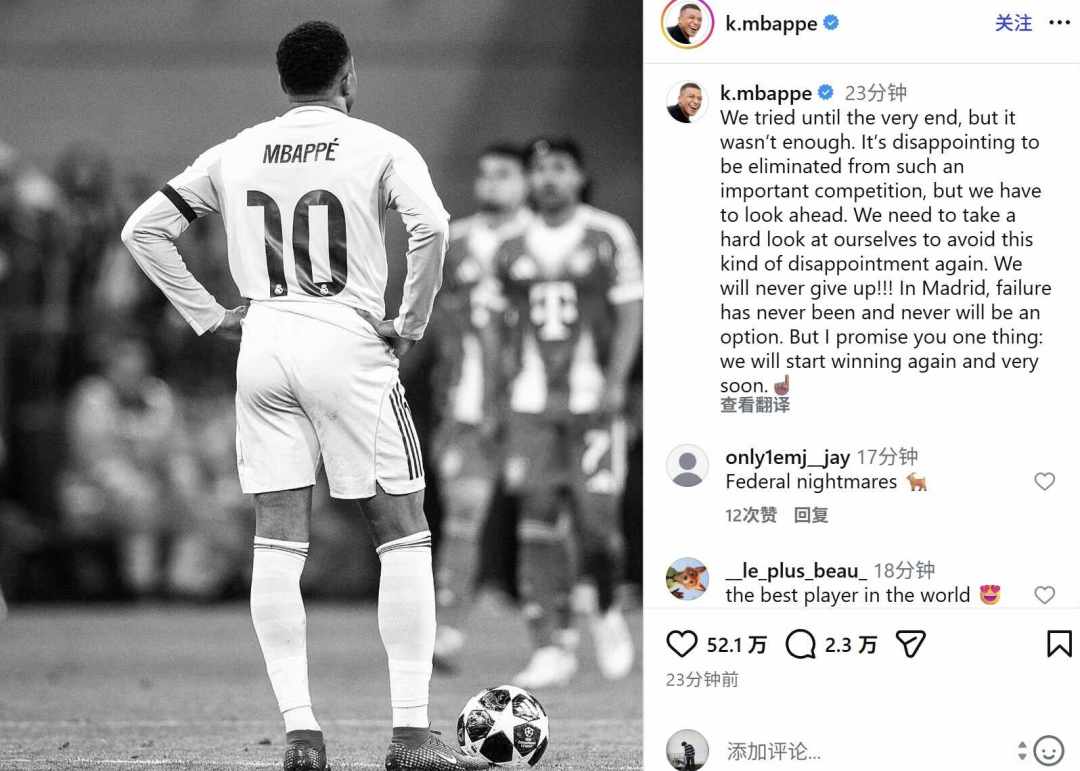Click the 关注 follow button
The height and width of the screenshot is (771, 1080).
[x=1013, y=23]
